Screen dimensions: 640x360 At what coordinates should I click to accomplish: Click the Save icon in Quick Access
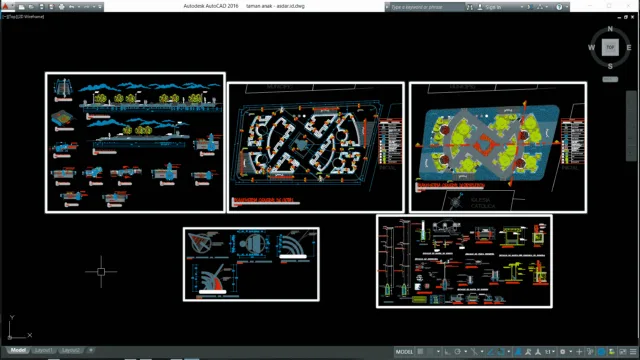(x=41, y=7)
